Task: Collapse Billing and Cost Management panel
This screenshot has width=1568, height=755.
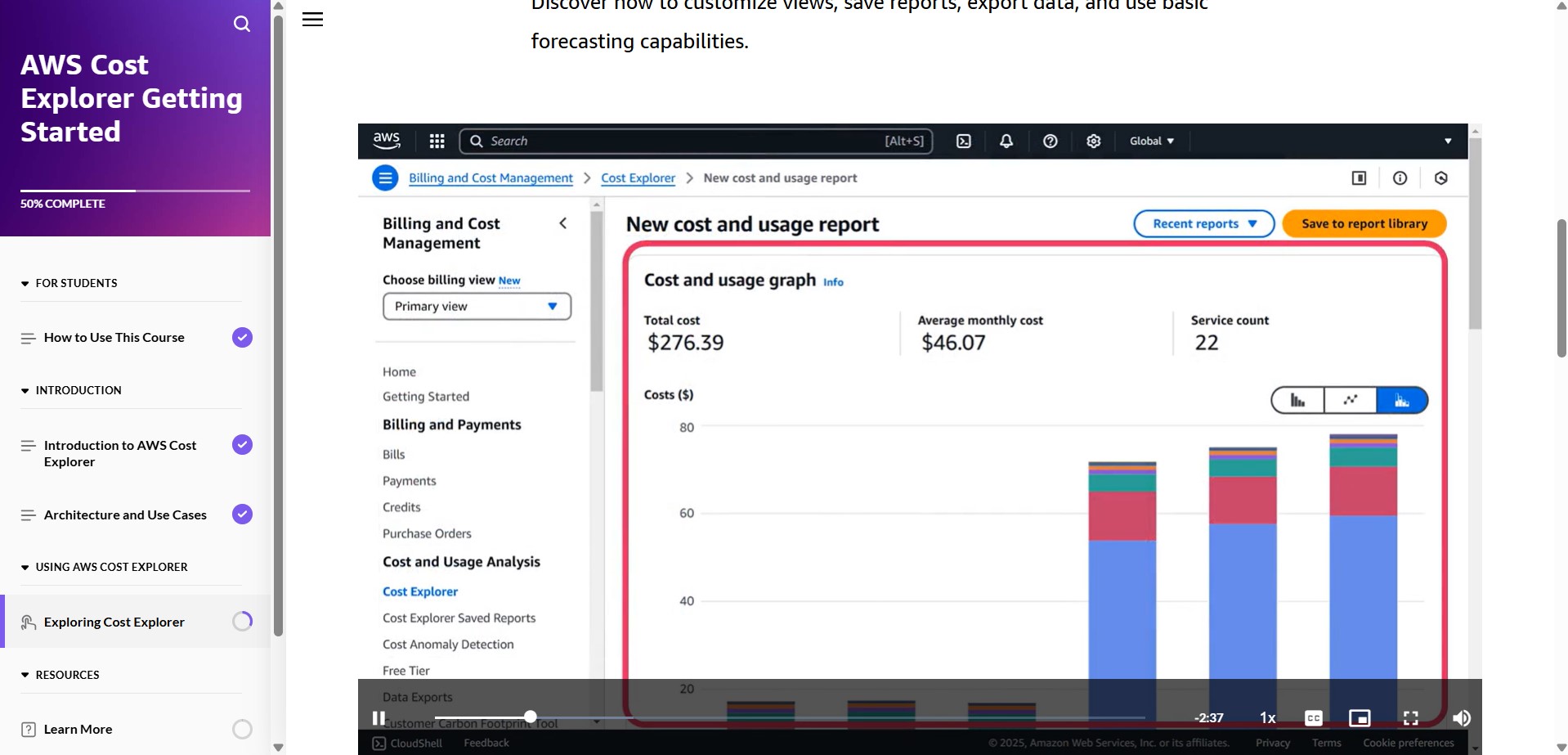Action: point(563,223)
